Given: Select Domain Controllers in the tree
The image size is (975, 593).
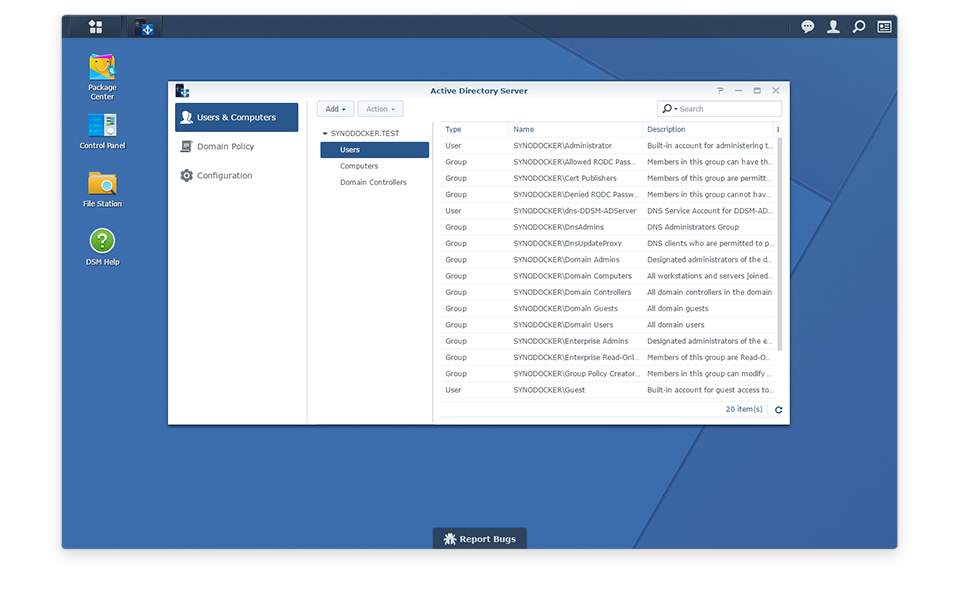Looking at the screenshot, I should (x=373, y=182).
